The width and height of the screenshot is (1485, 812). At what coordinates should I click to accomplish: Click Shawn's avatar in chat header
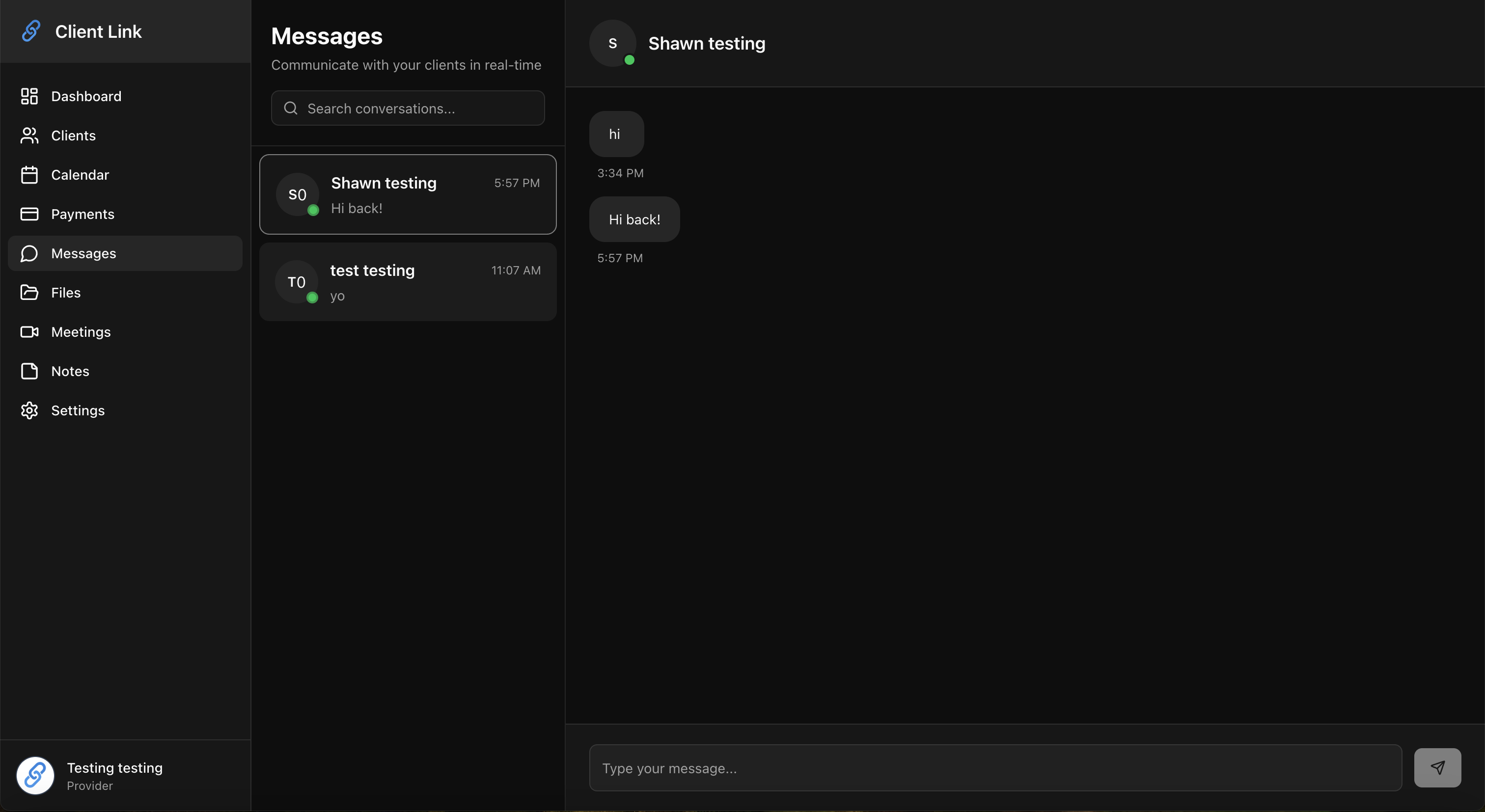tap(612, 43)
